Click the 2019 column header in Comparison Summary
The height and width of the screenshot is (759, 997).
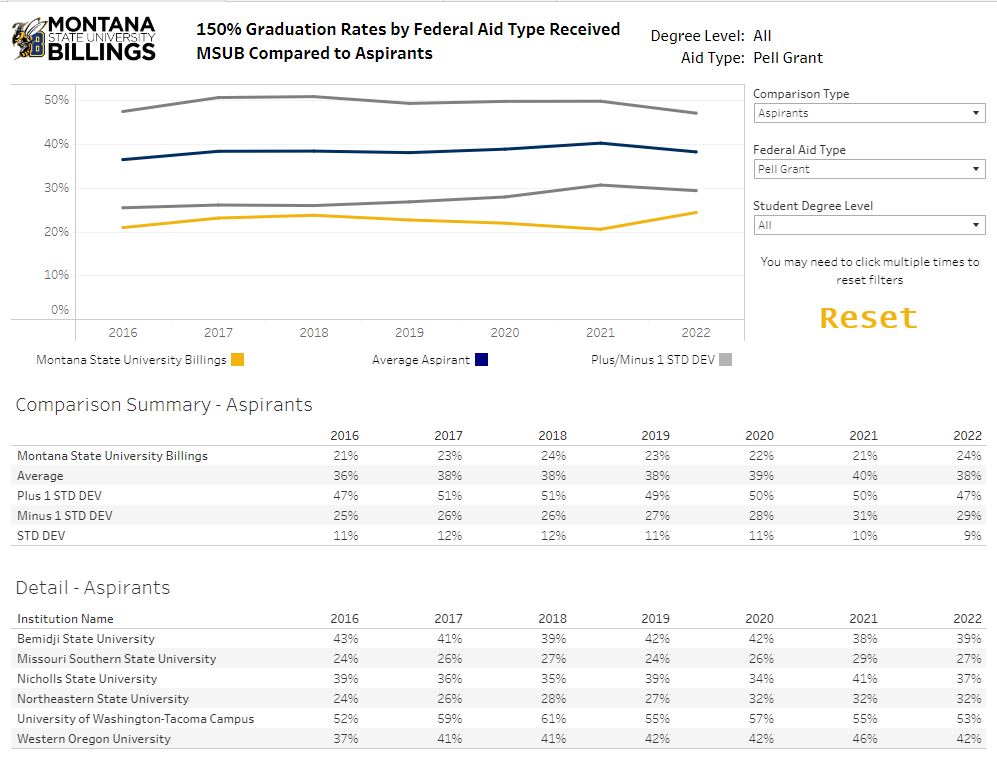pyautogui.click(x=655, y=436)
